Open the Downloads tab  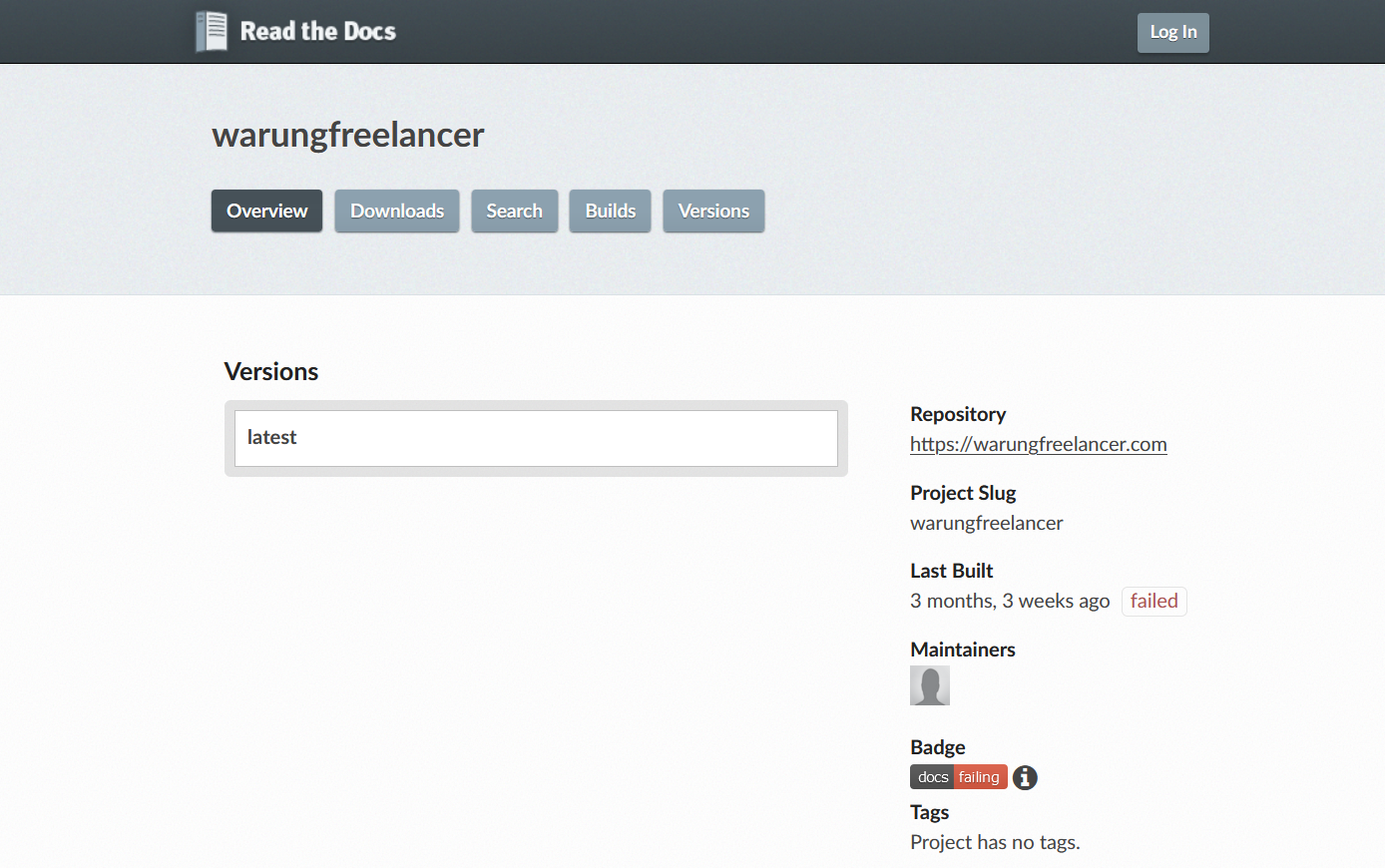point(396,211)
